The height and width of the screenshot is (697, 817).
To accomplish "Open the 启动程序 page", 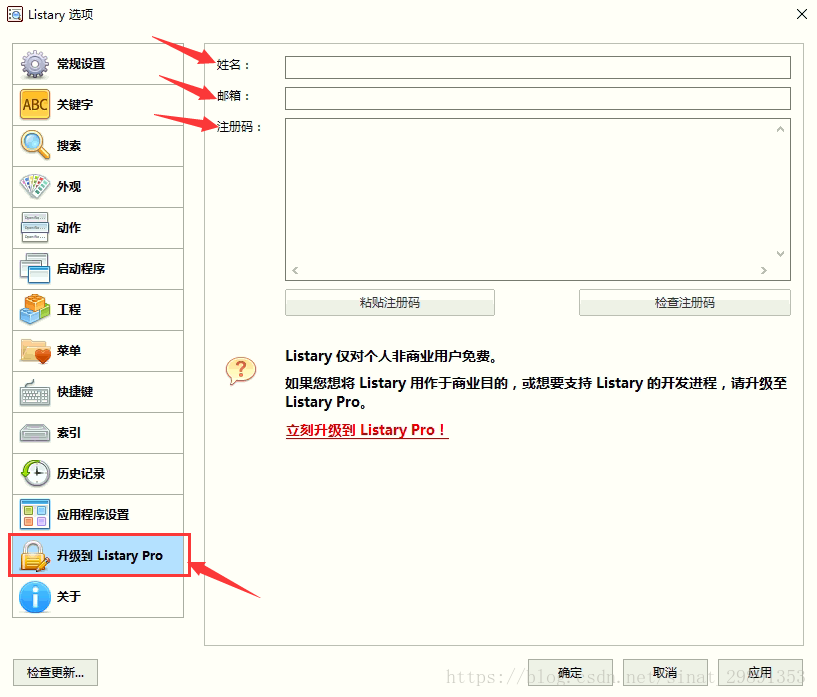I will 98,268.
